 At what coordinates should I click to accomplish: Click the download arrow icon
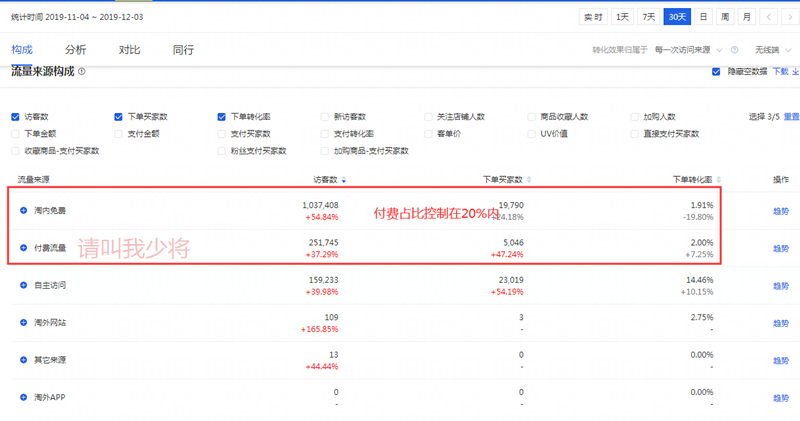(795, 72)
